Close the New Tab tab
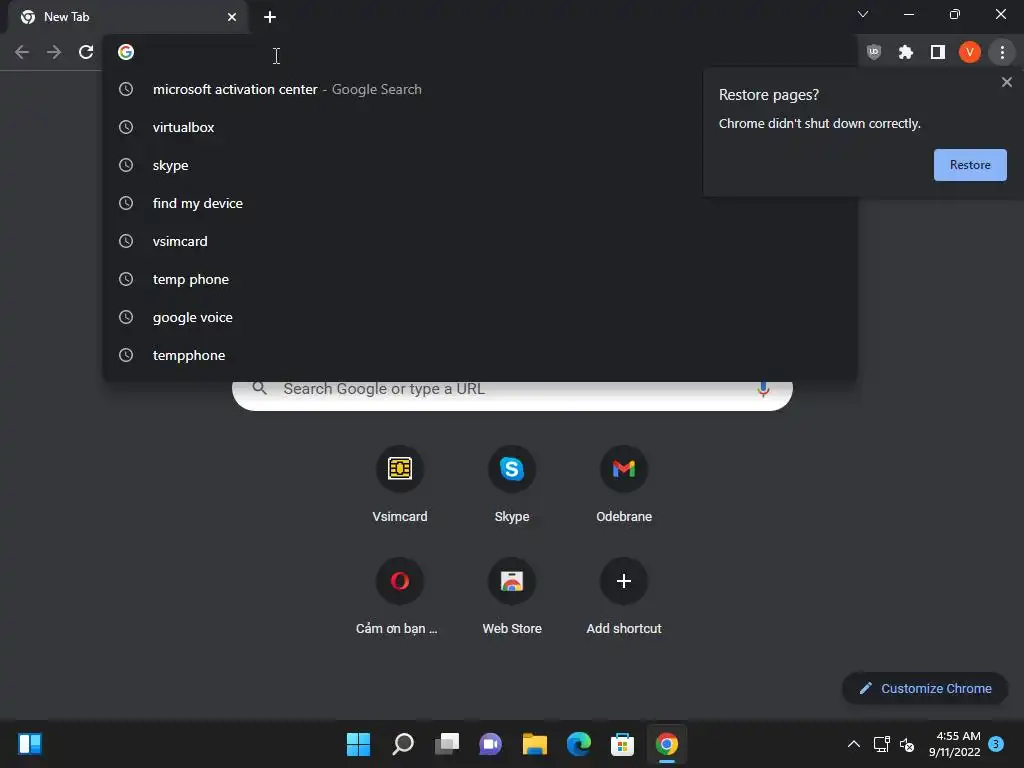 [232, 17]
